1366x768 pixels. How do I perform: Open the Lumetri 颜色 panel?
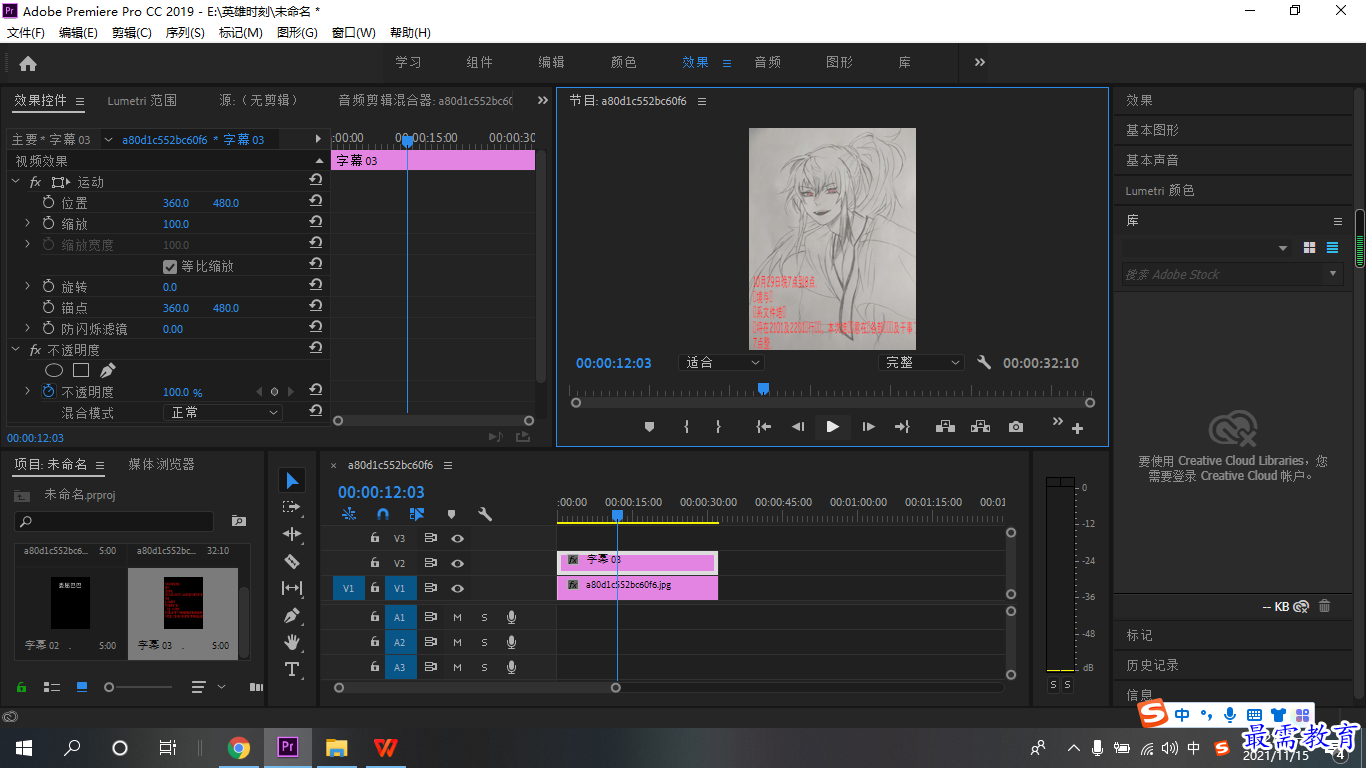coord(1160,190)
